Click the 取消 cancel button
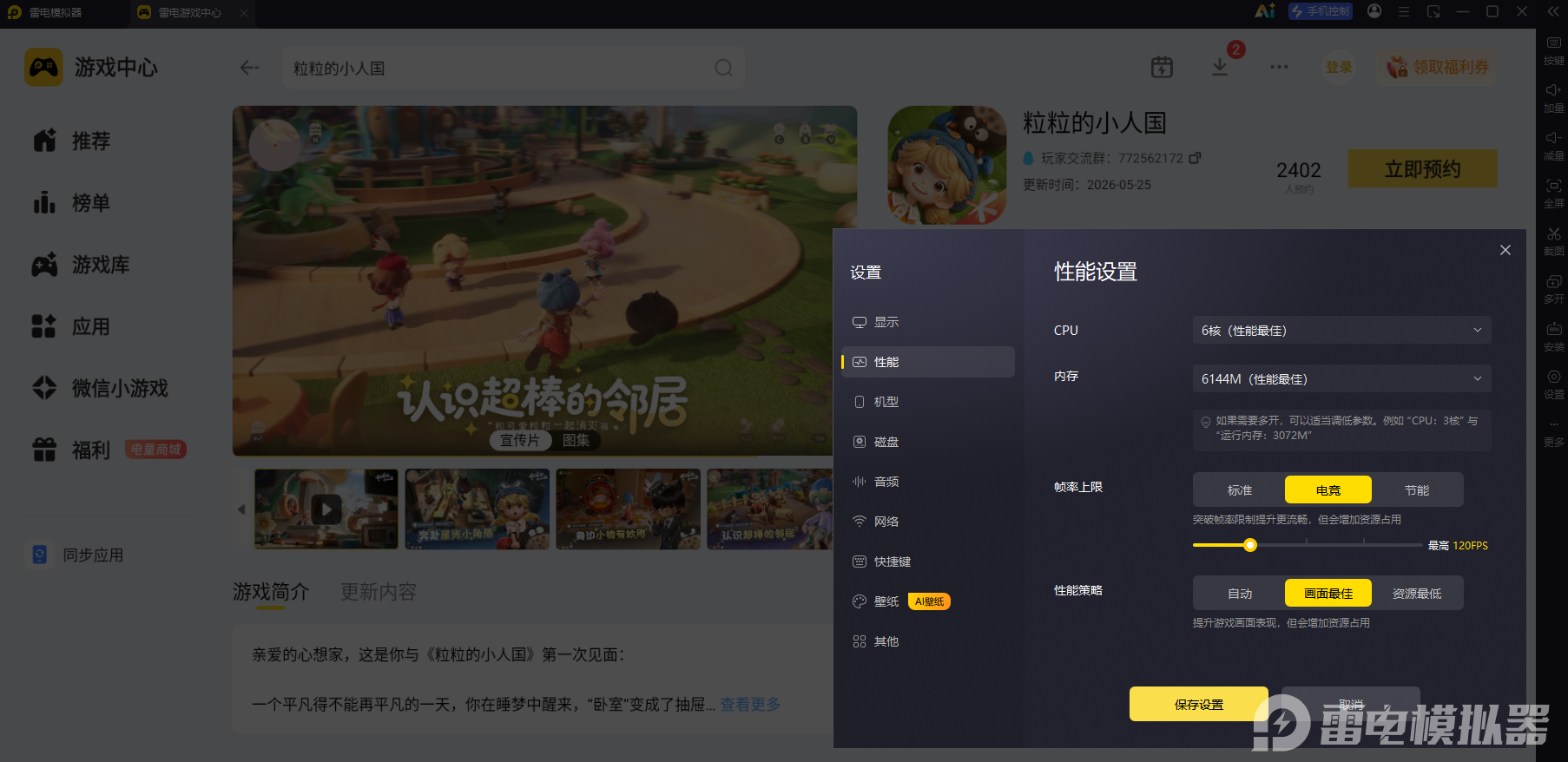This screenshot has width=1568, height=762. 1351,704
